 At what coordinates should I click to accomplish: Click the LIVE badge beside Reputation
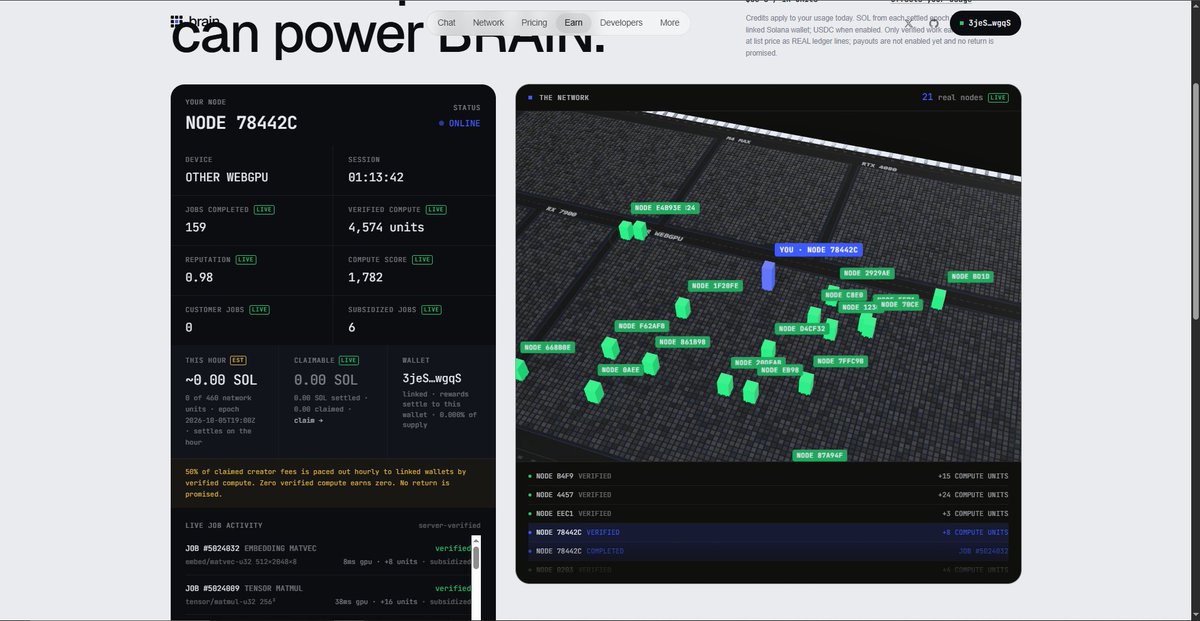coord(246,259)
